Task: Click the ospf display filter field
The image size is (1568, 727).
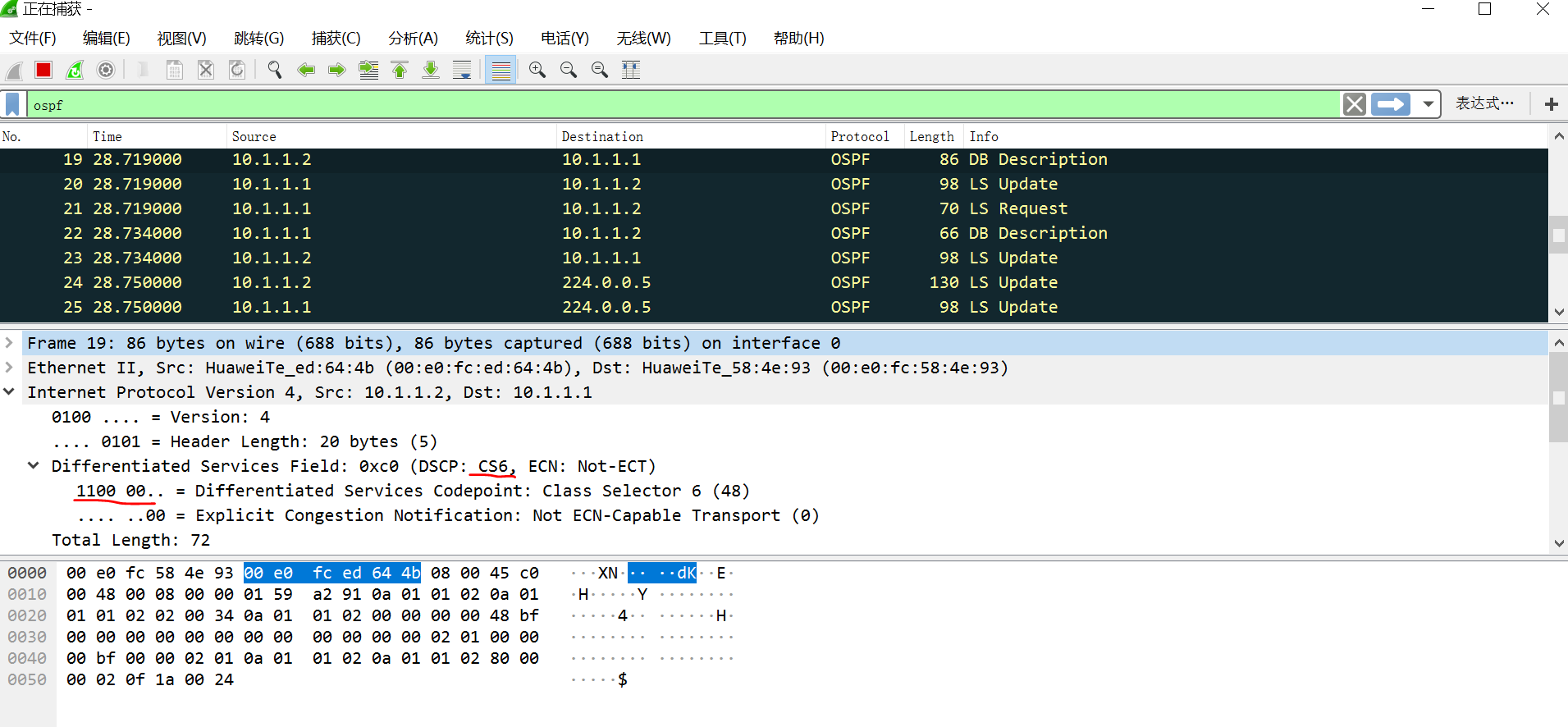Action: click(683, 105)
